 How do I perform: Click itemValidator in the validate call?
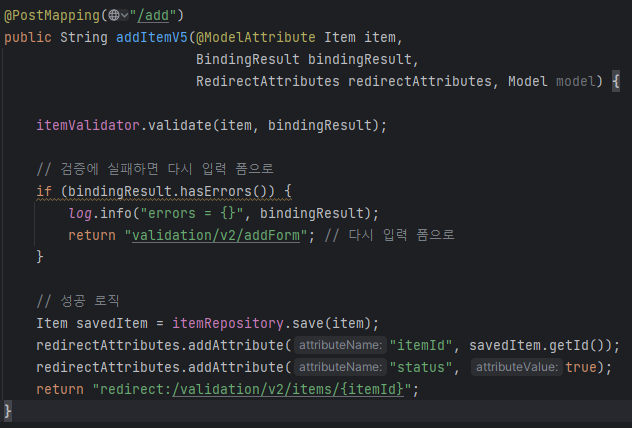[x=88, y=125]
